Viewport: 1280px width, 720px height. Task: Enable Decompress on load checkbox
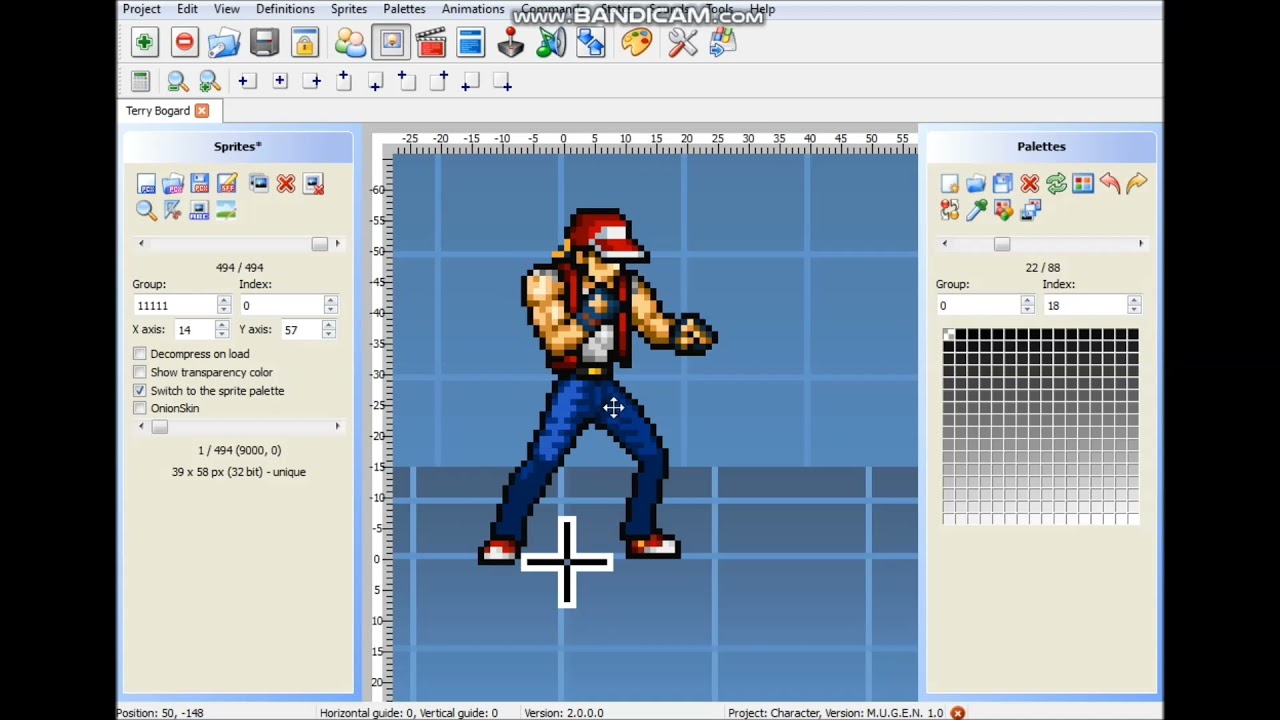140,354
